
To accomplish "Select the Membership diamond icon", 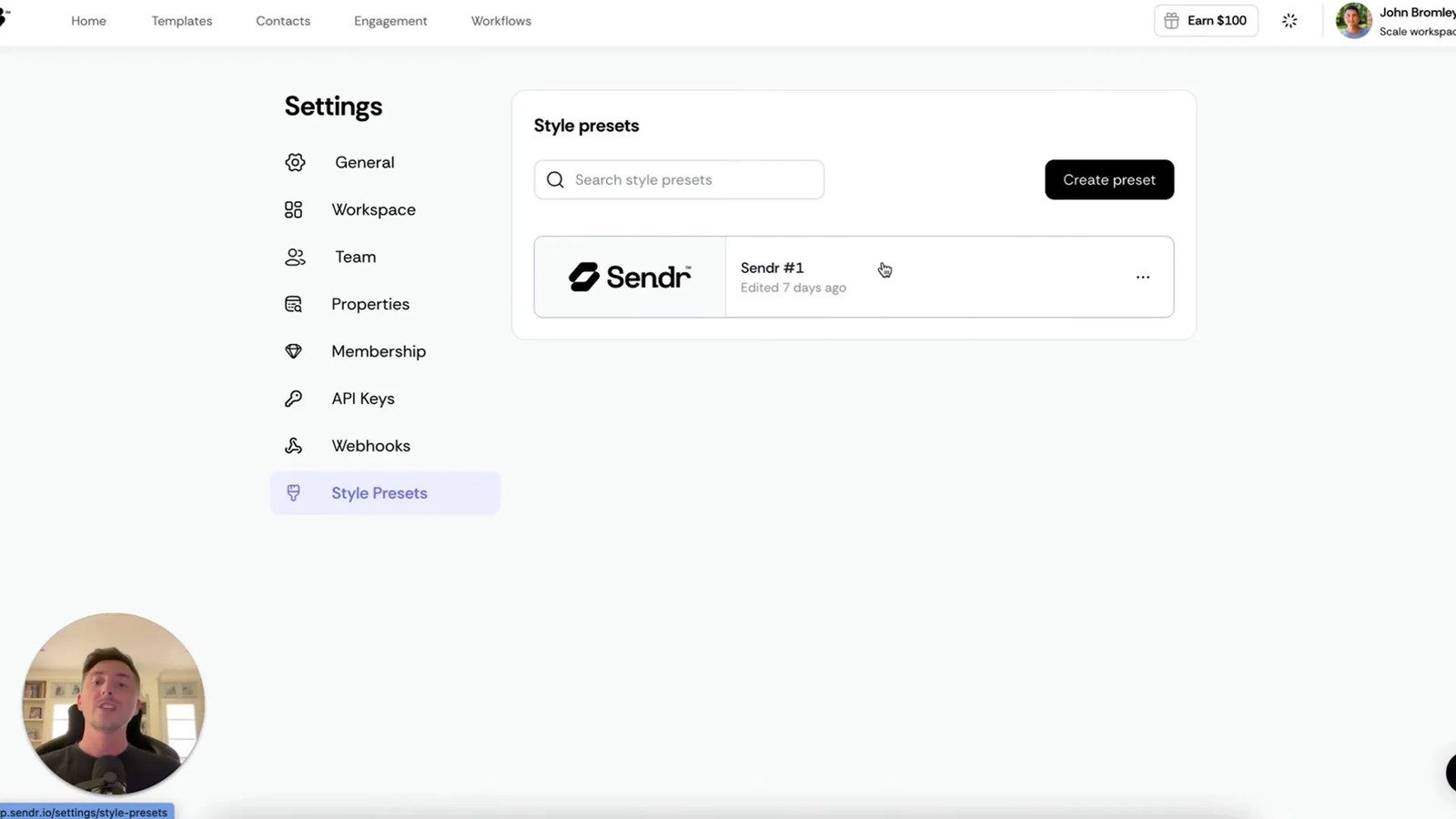I will [292, 351].
